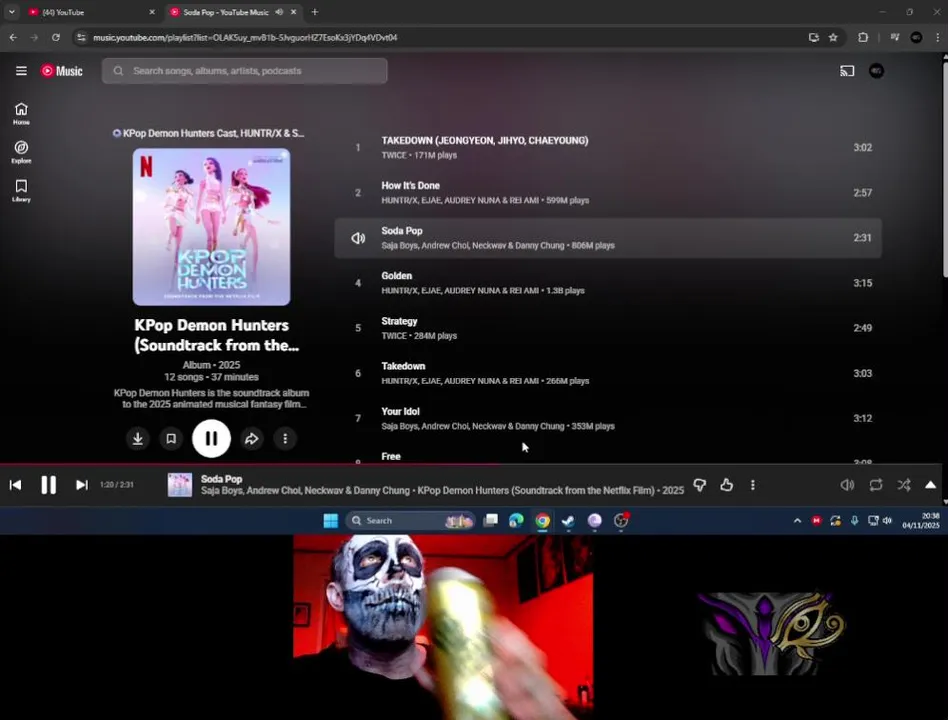View site information icon
The height and width of the screenshot is (720, 948).
point(81,37)
